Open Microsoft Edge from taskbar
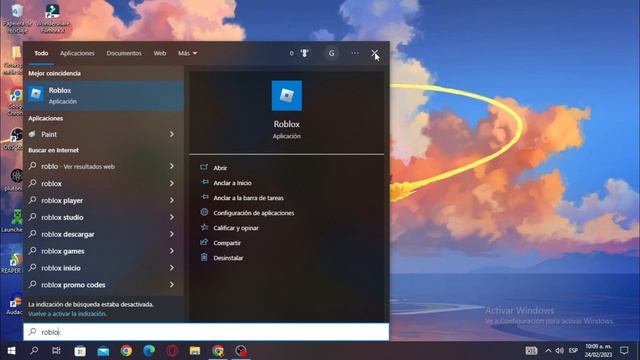Screen dimensions: 640x360 click(149, 351)
